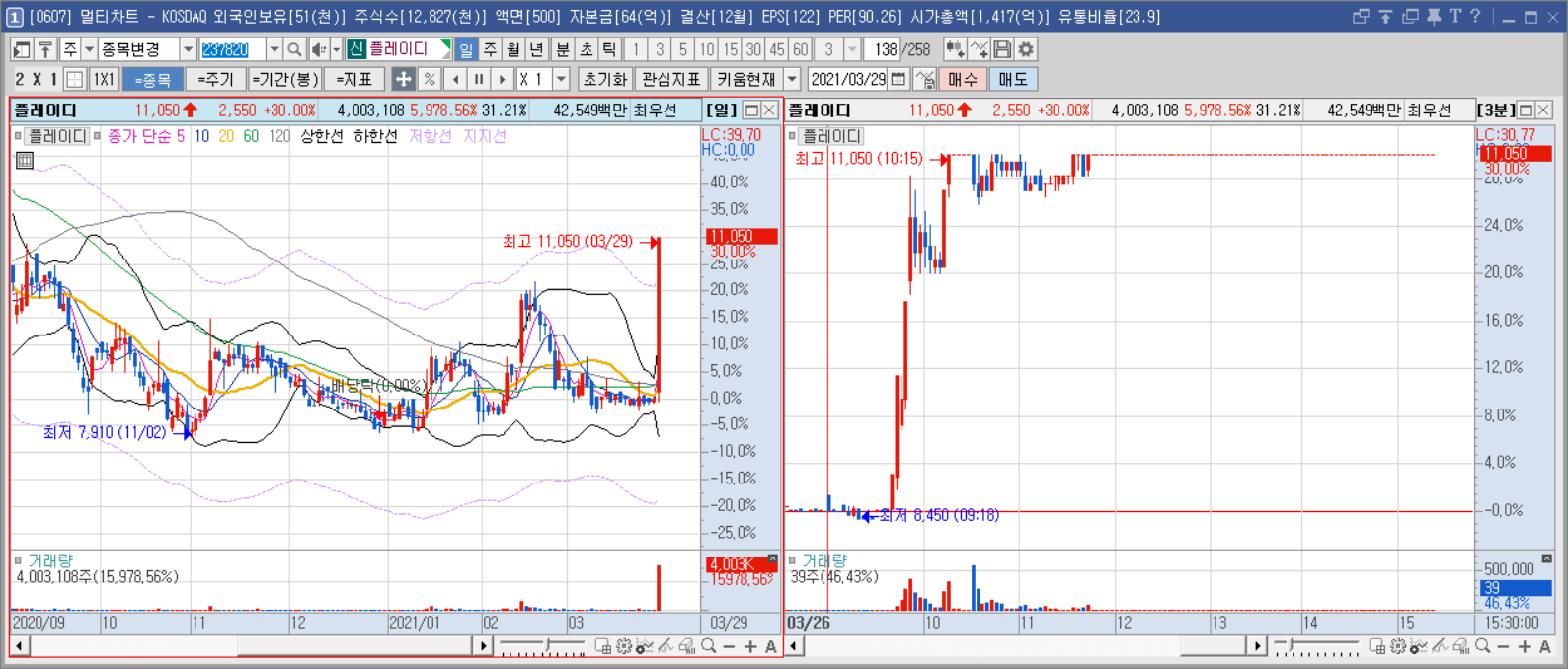Click the chart delete icon beside calendar
Screen dimensions: 1568x669
pos(925,79)
